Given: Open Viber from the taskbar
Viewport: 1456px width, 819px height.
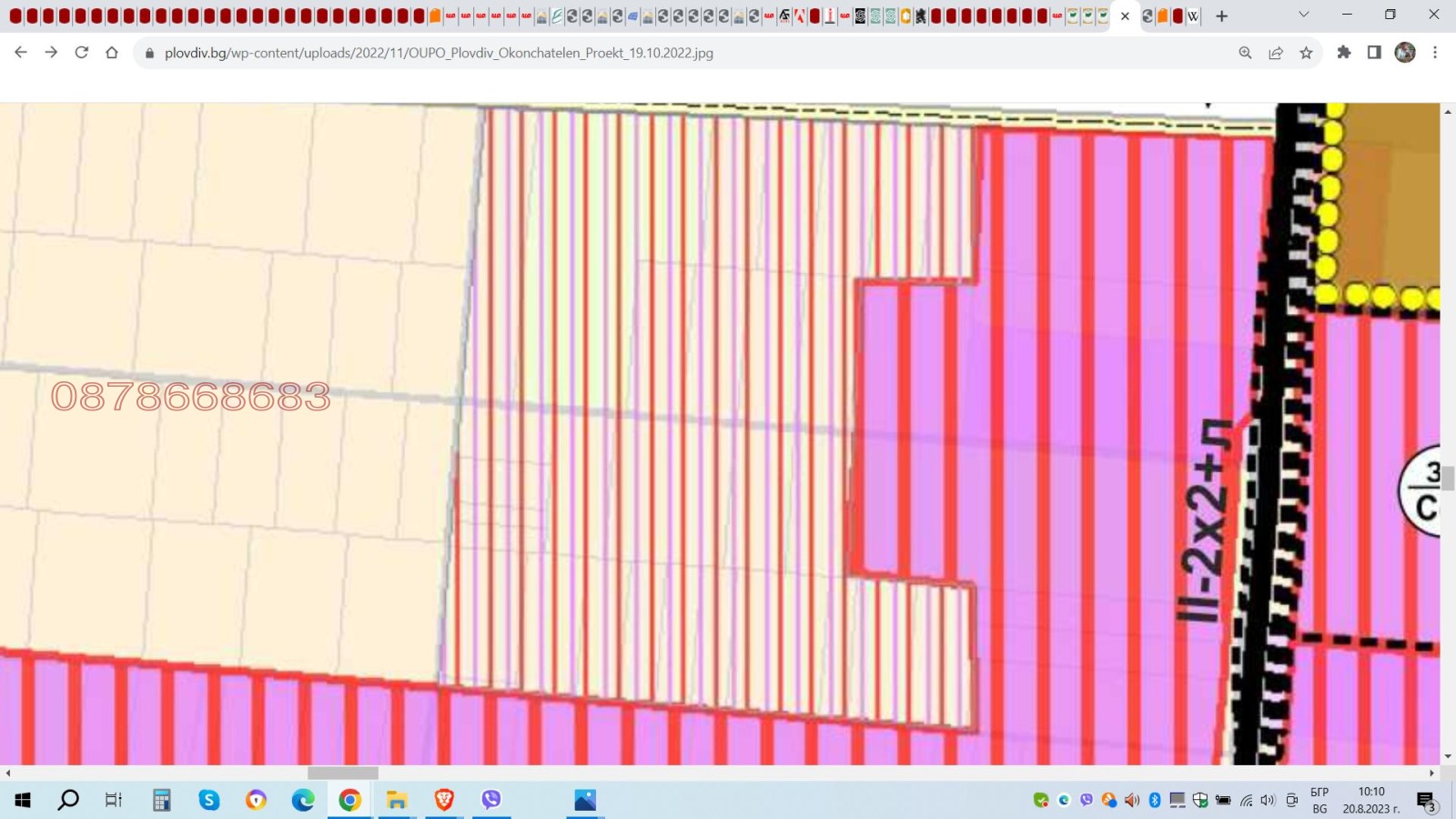Looking at the screenshot, I should click(x=491, y=800).
